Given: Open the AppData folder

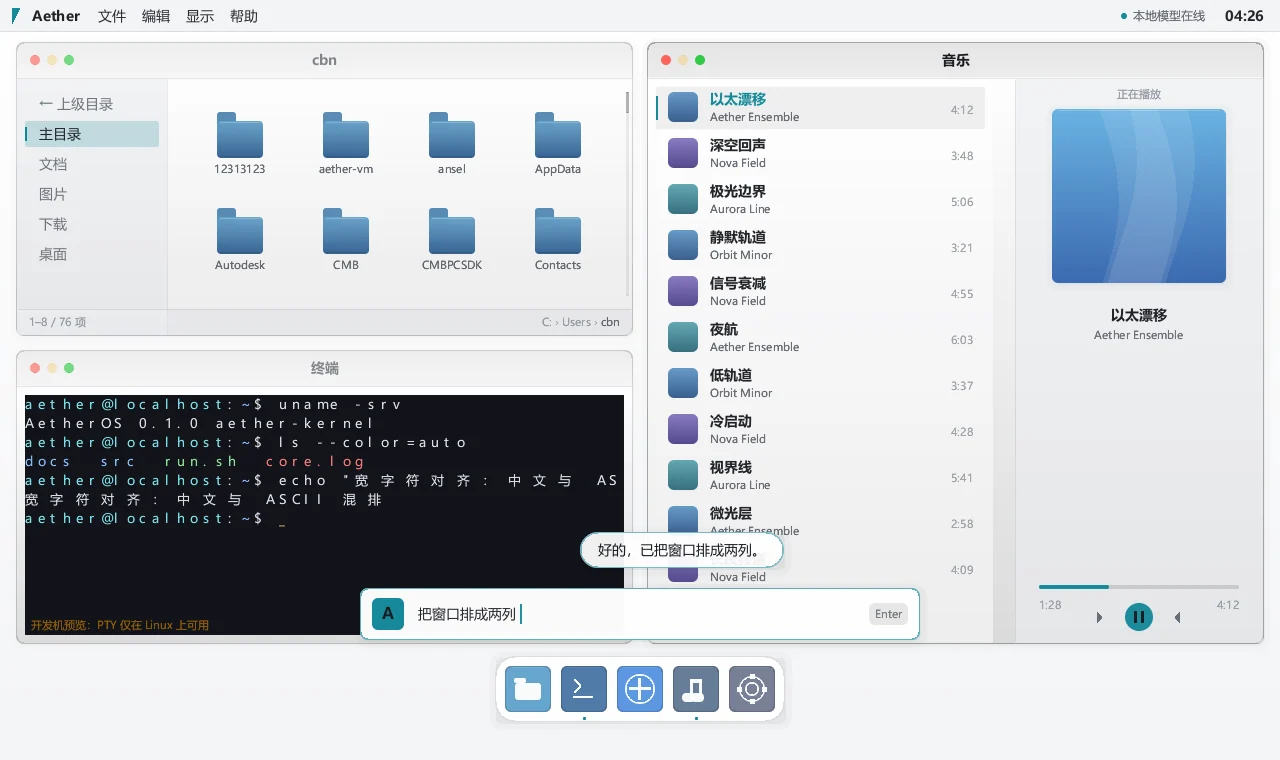Looking at the screenshot, I should (x=558, y=135).
